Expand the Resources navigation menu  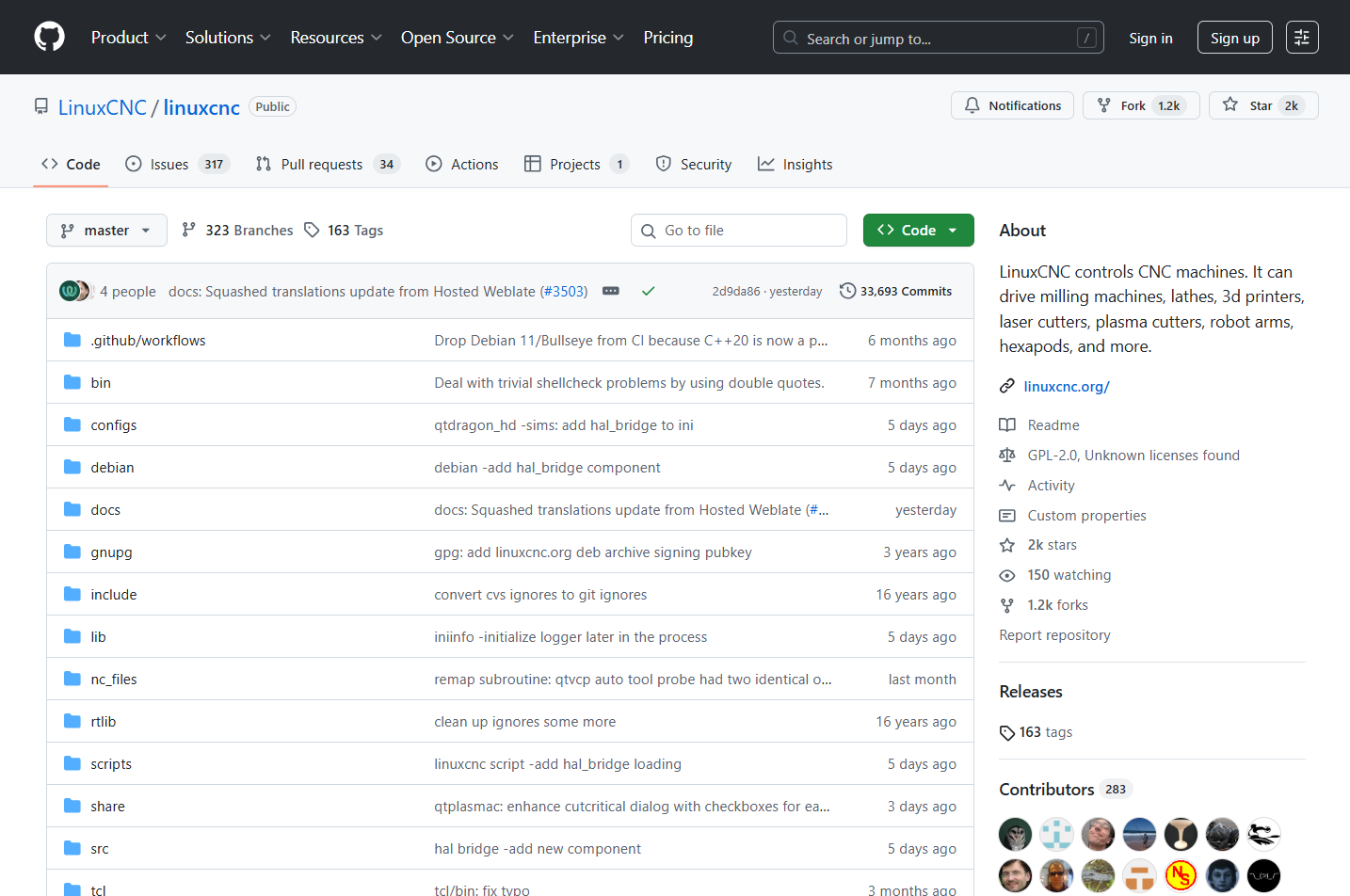tap(336, 38)
